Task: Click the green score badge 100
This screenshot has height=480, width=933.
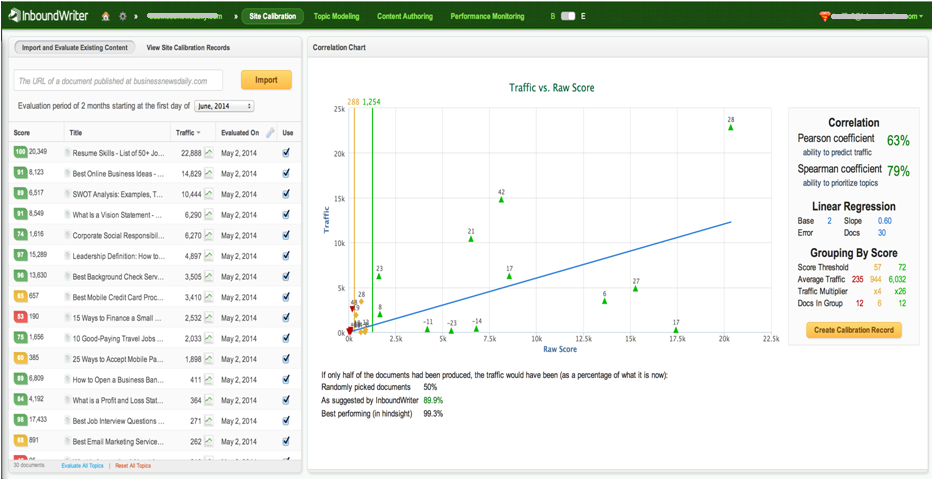Action: (20, 153)
